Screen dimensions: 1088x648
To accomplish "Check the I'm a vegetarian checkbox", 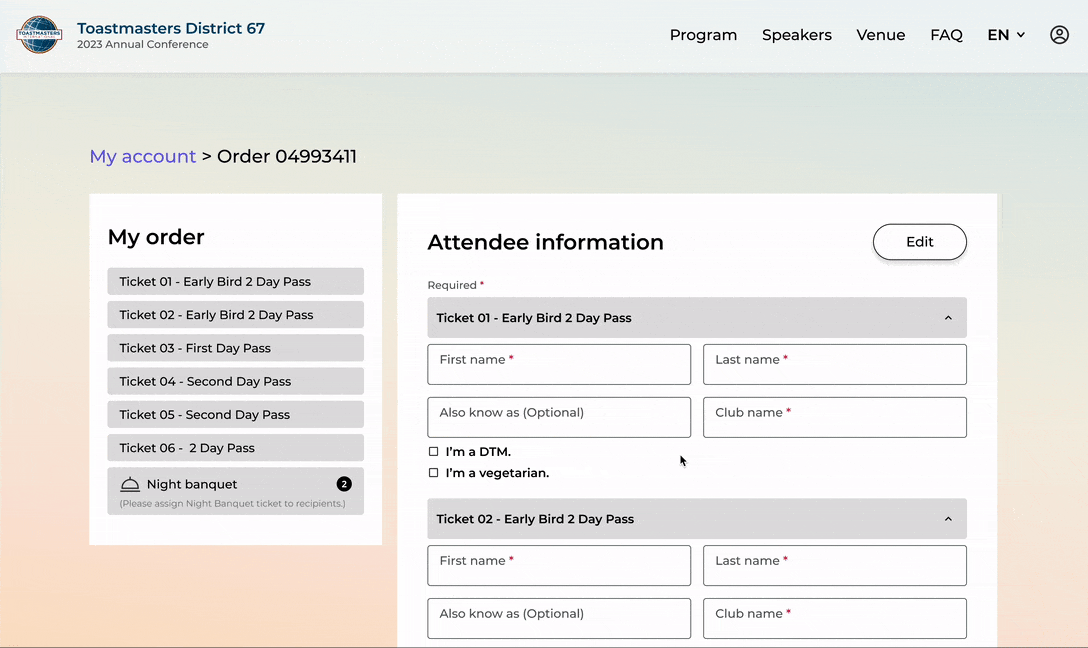I will pyautogui.click(x=433, y=473).
